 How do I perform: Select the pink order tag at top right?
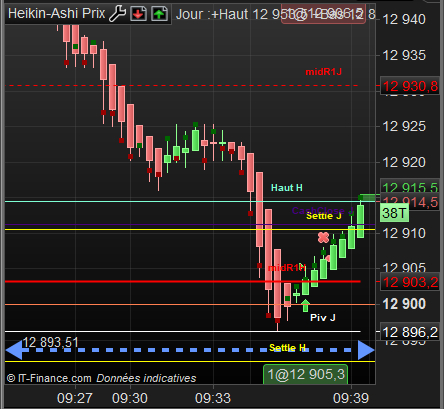(323, 14)
